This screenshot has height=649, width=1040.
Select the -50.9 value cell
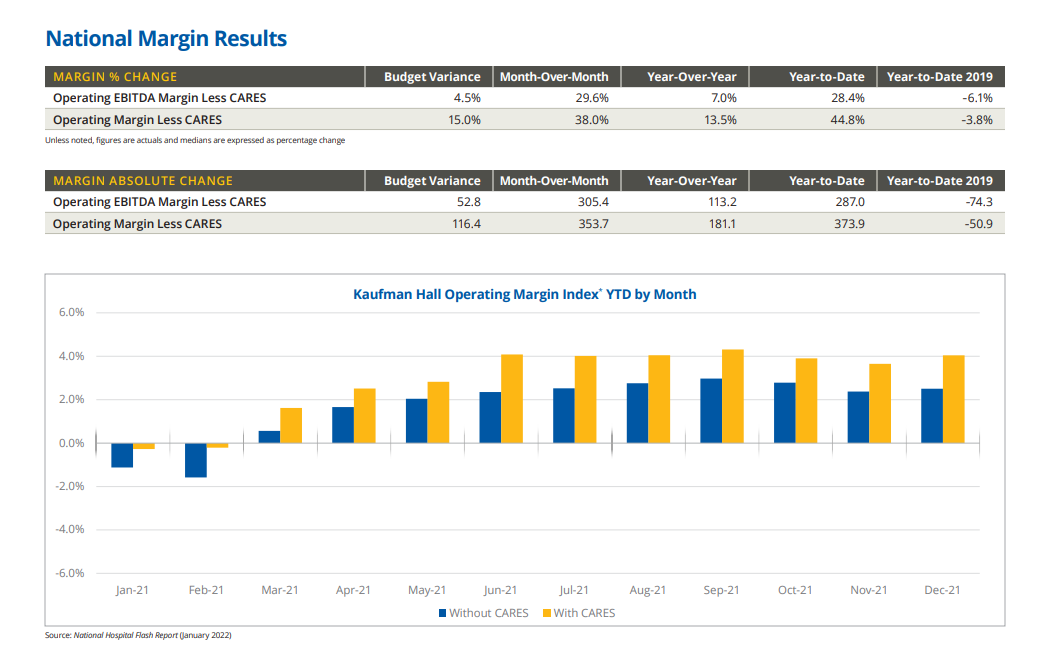(x=978, y=224)
